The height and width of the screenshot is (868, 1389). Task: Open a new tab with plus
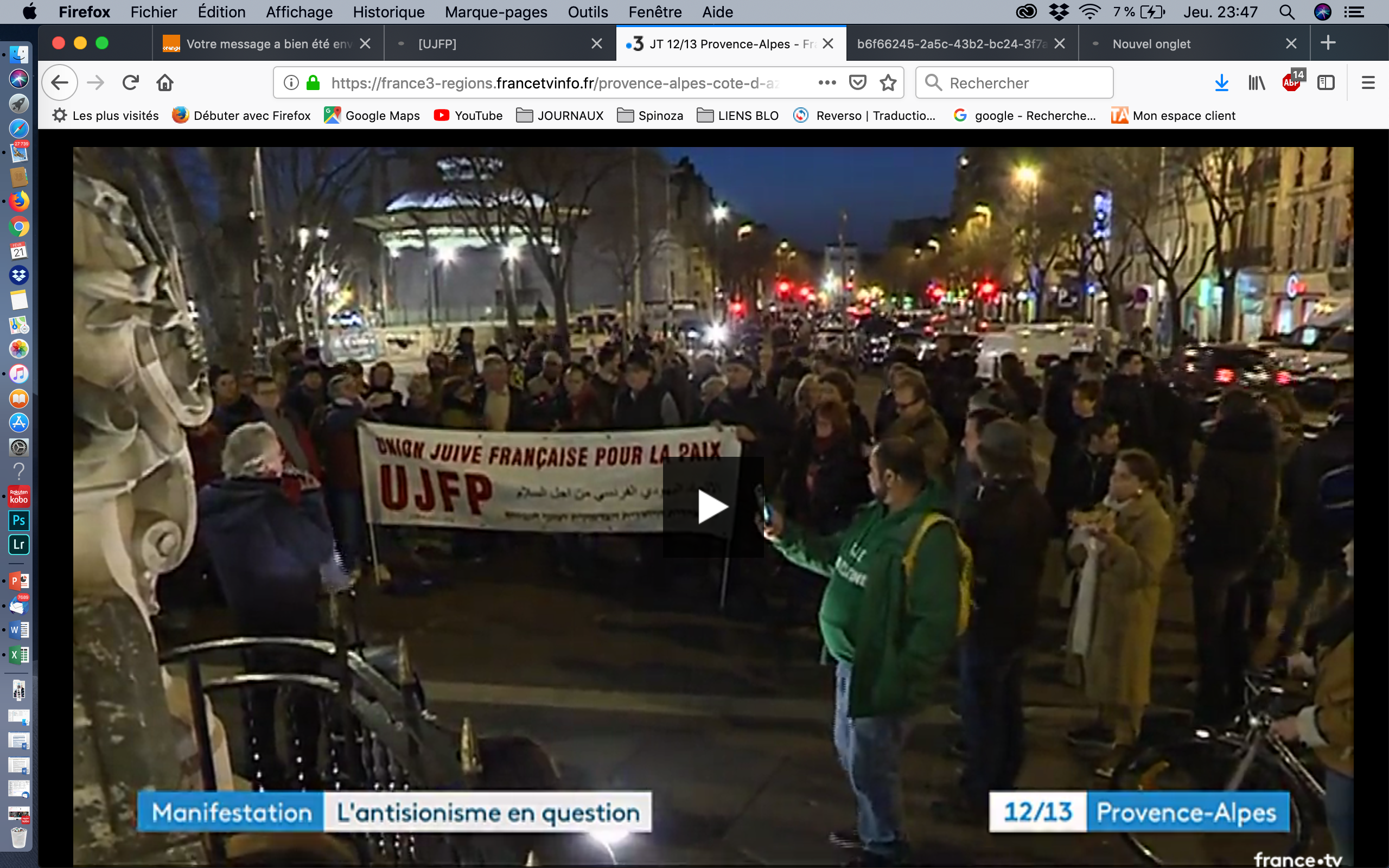coord(1328,42)
